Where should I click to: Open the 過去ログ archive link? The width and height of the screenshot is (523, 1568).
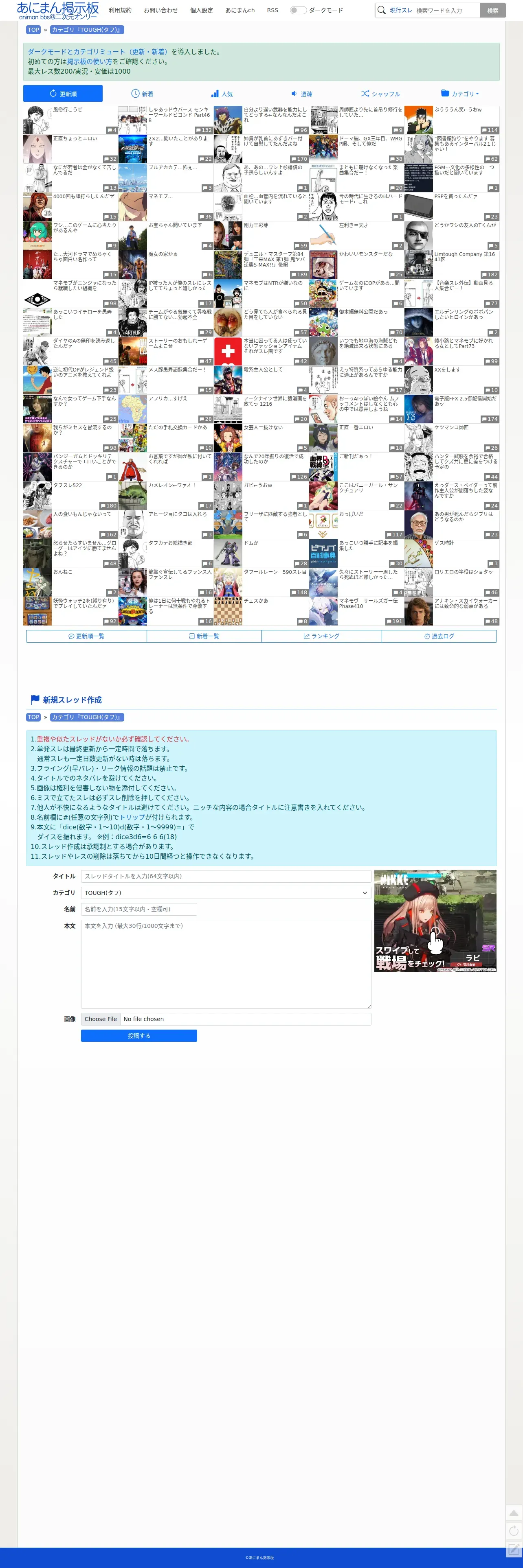click(439, 636)
